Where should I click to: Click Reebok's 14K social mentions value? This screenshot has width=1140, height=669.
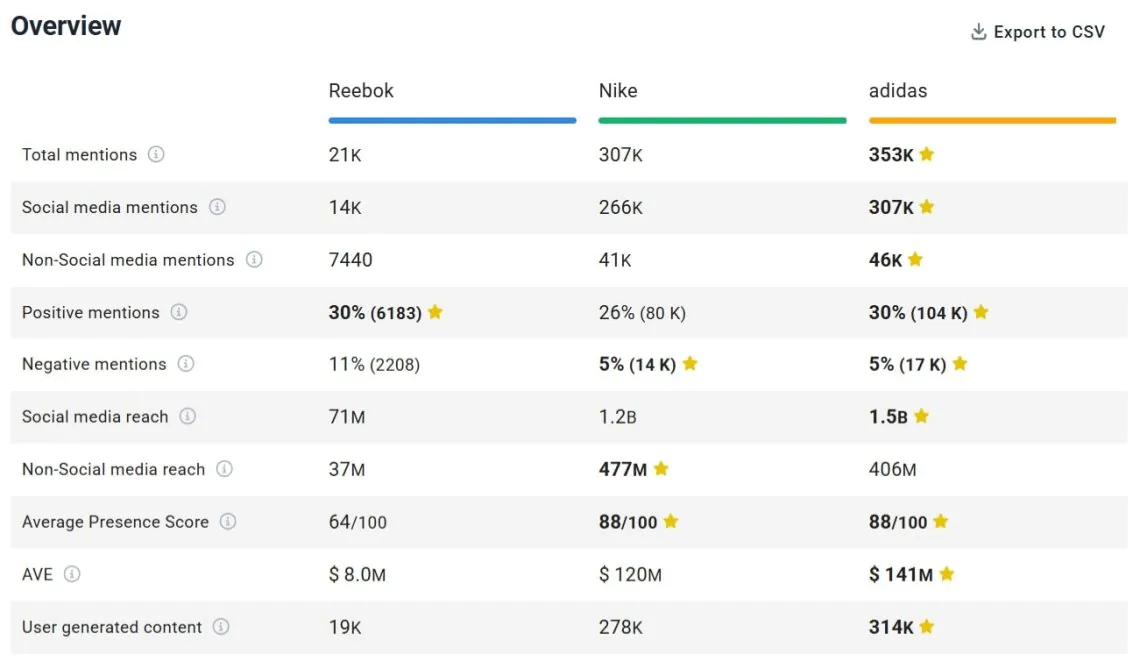[x=345, y=207]
